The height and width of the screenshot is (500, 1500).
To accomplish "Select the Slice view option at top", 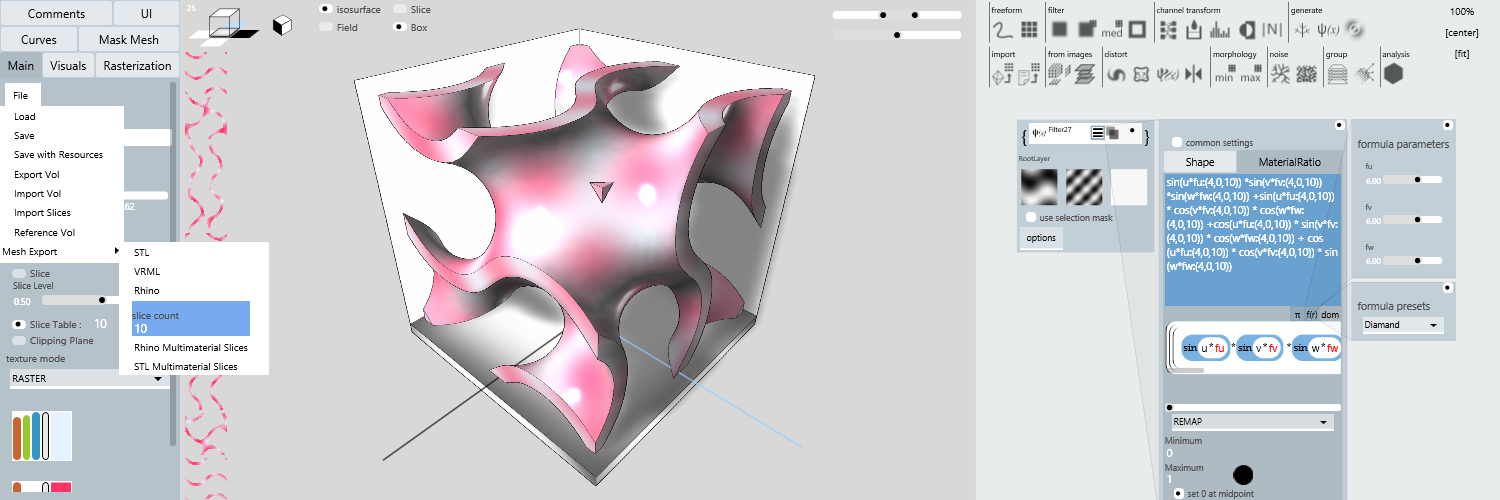I will click(x=400, y=9).
